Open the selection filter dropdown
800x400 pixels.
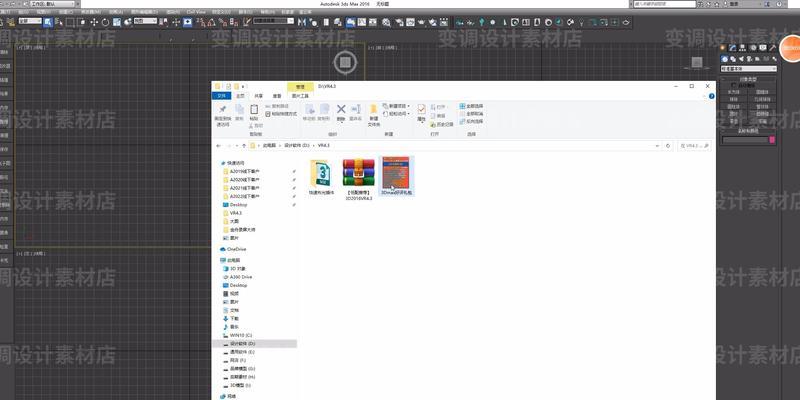[31, 21]
